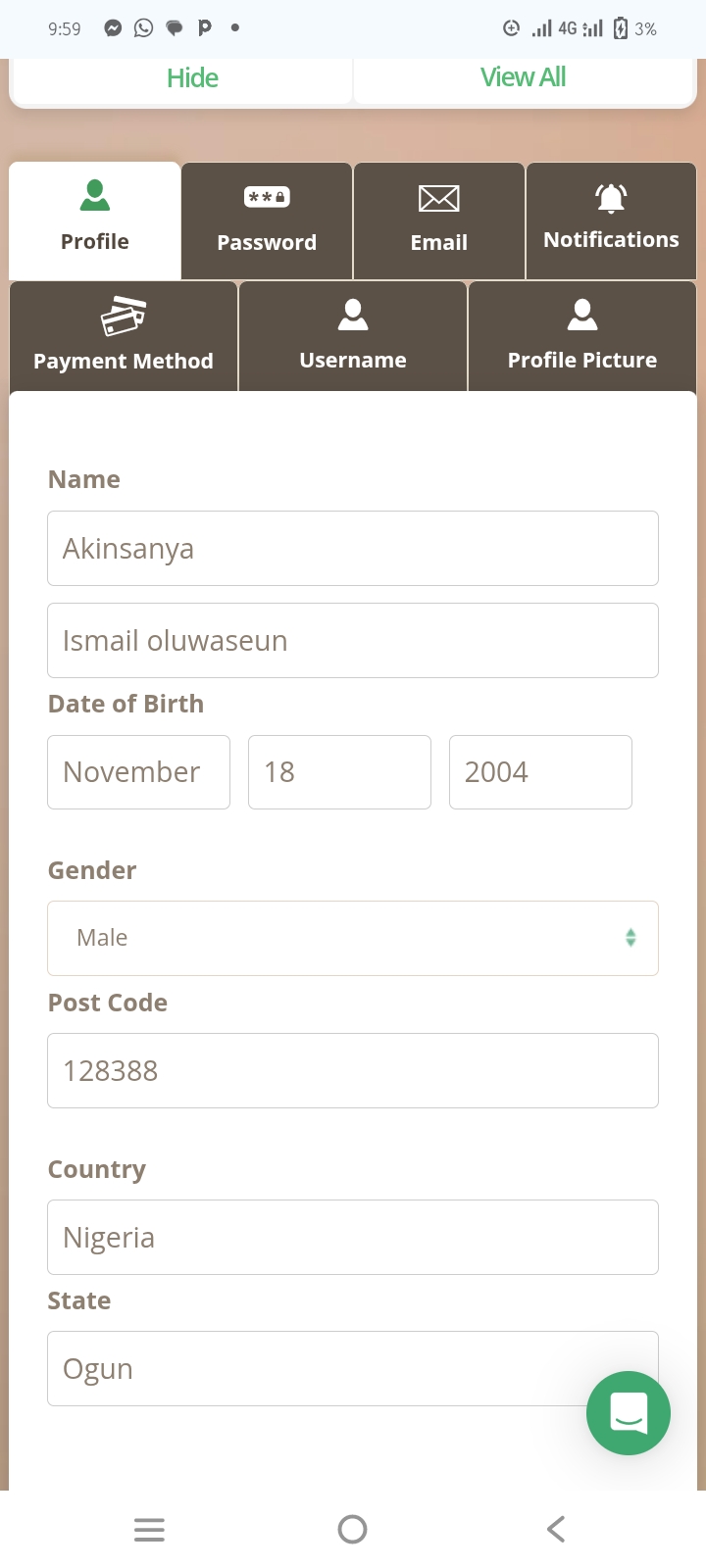Tap the Notifications bell icon

(x=611, y=198)
